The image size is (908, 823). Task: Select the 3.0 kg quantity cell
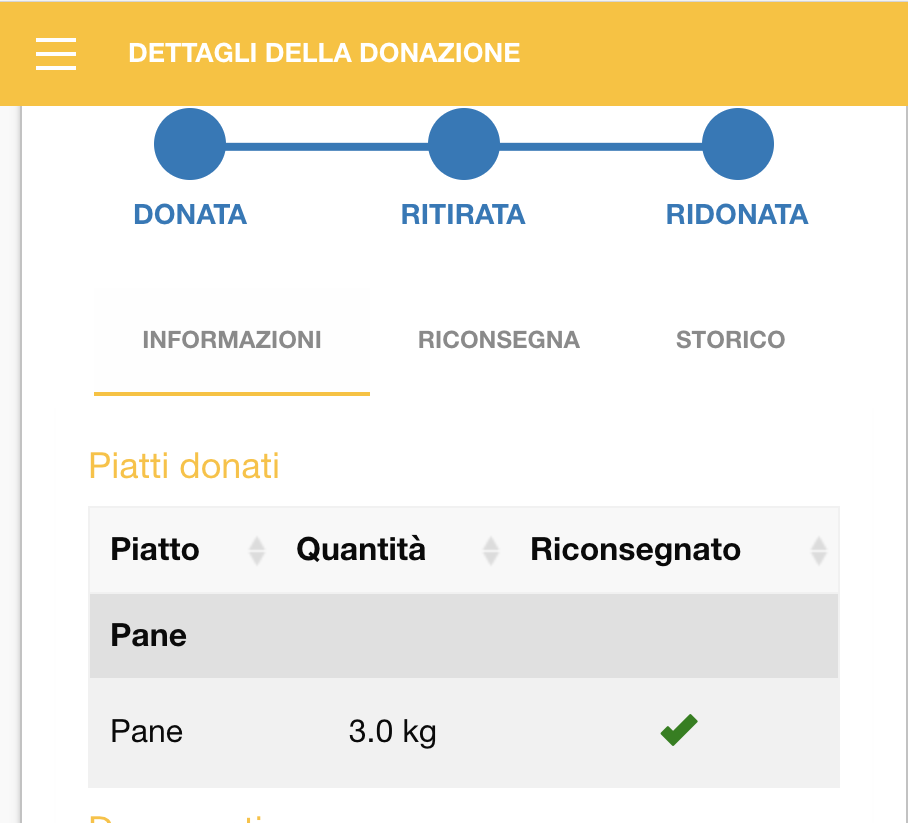tap(393, 731)
